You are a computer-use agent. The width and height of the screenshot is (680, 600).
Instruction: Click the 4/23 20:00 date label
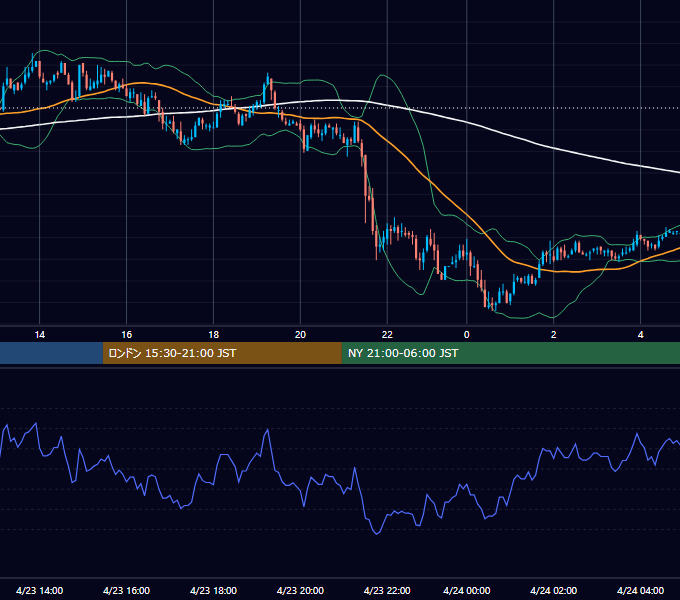tap(300, 590)
